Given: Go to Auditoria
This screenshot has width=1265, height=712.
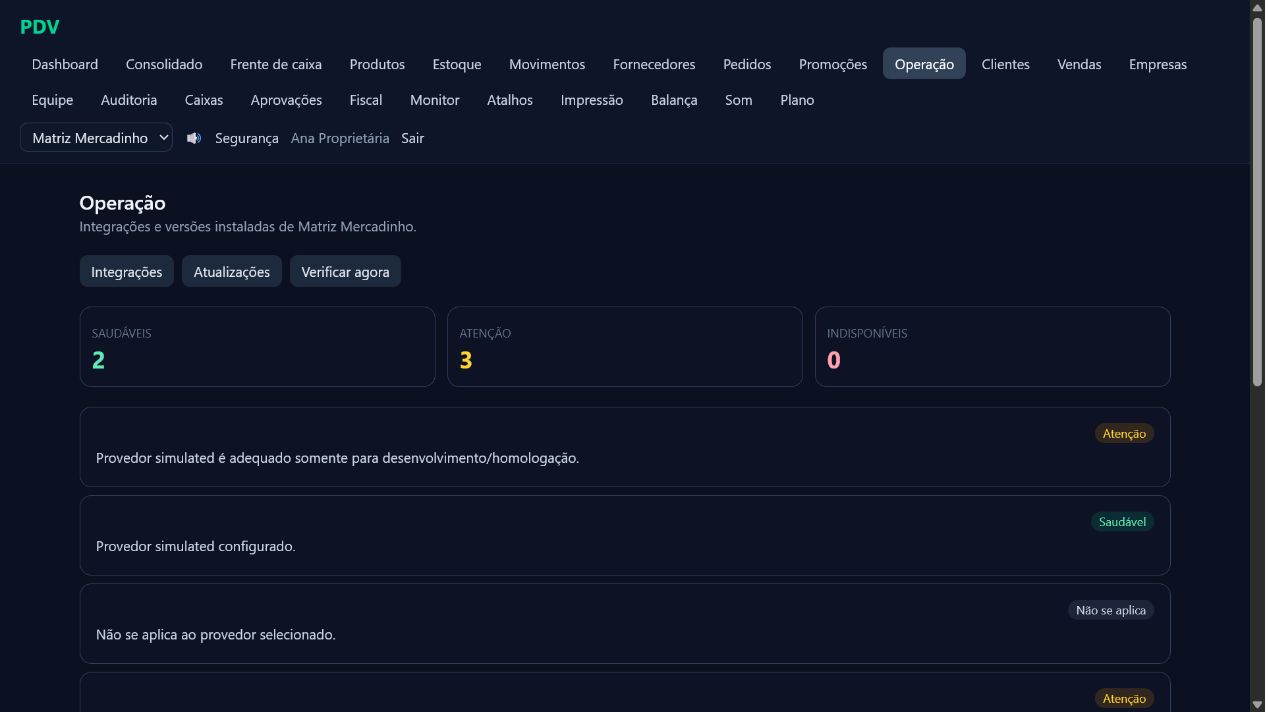Looking at the screenshot, I should point(129,100).
